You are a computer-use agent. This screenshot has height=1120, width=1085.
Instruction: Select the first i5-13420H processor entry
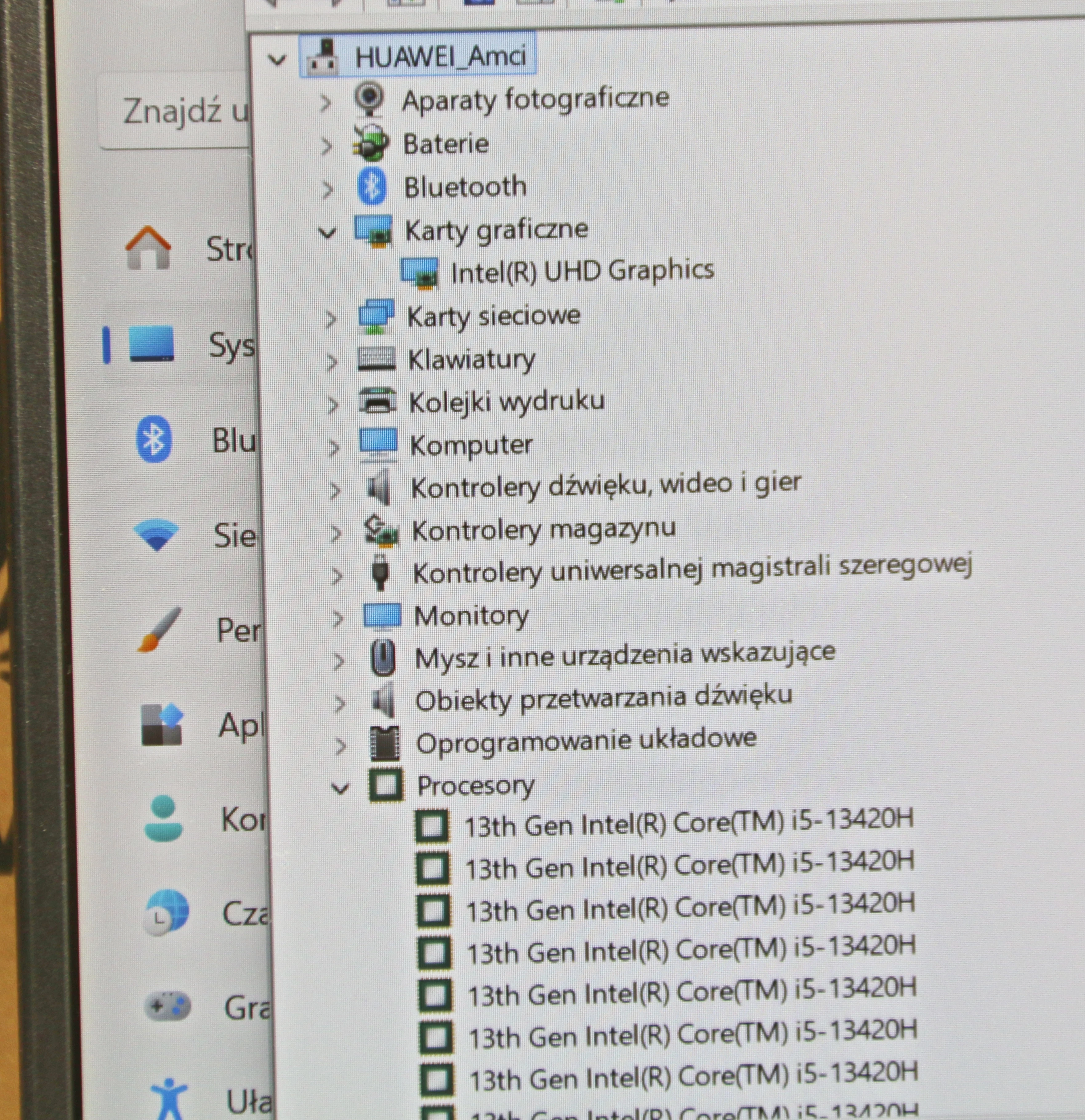tap(689, 824)
